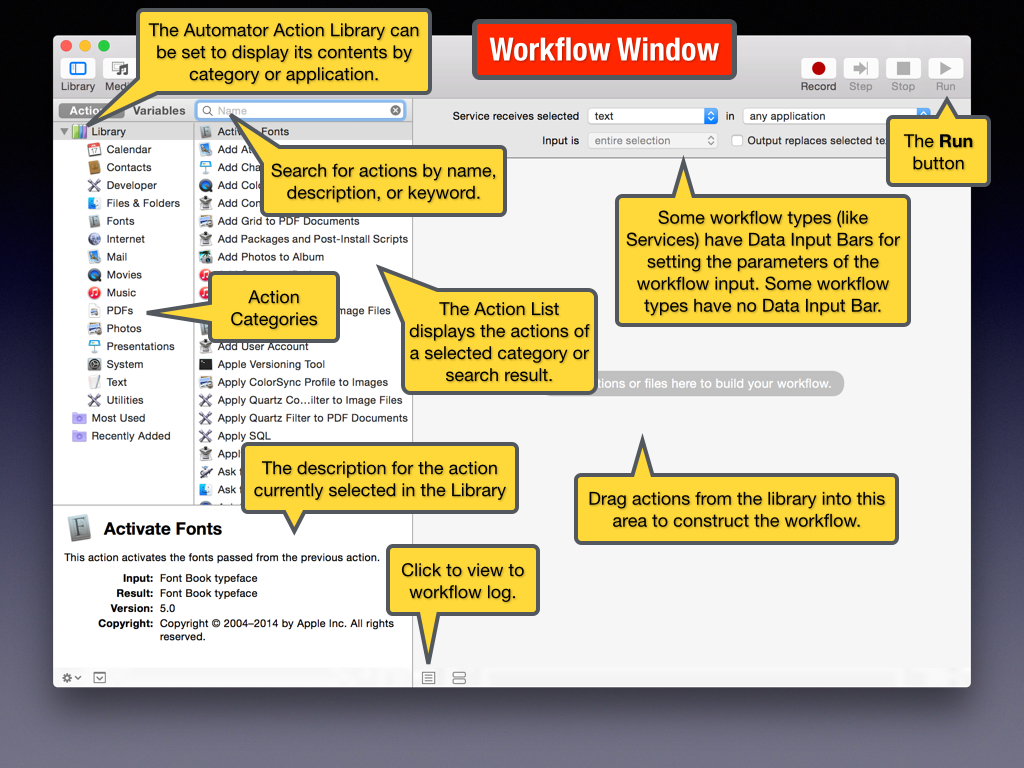Open the 'entire selection' input dropdown

pos(653,141)
